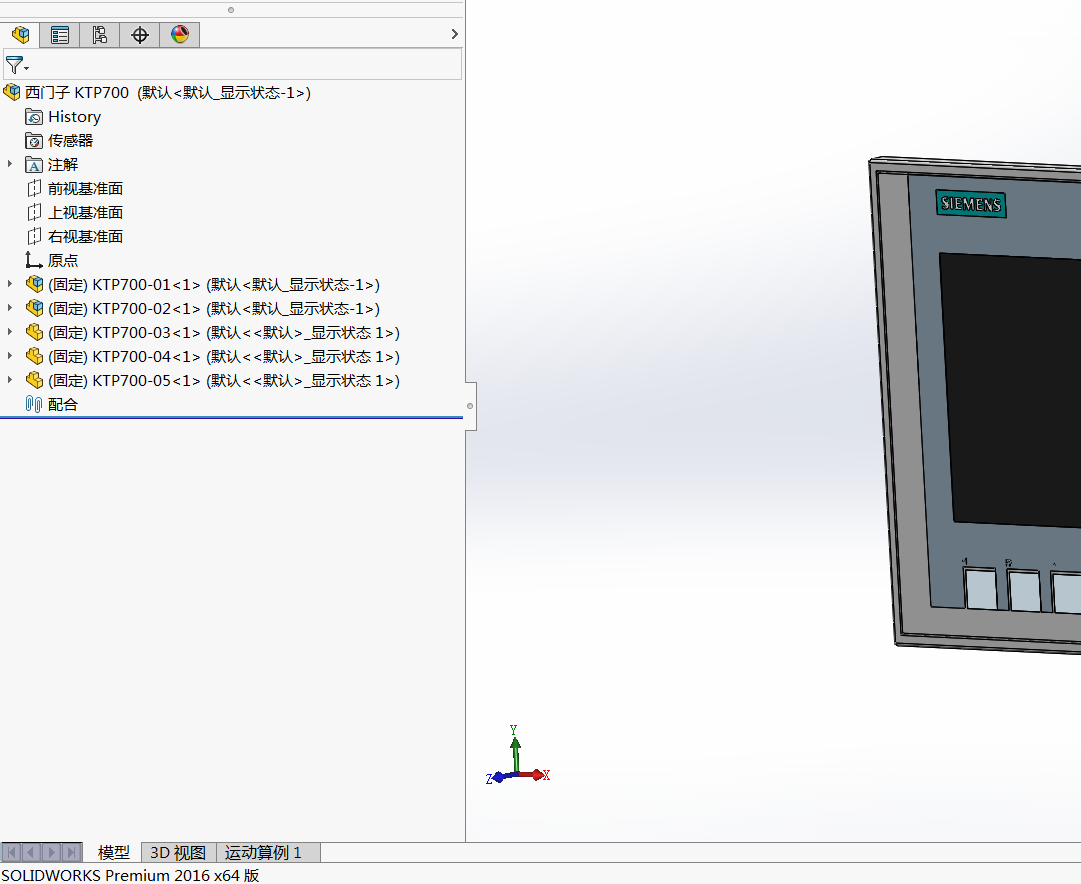
Task: Open the DisplayManager tab
Action: tap(180, 34)
